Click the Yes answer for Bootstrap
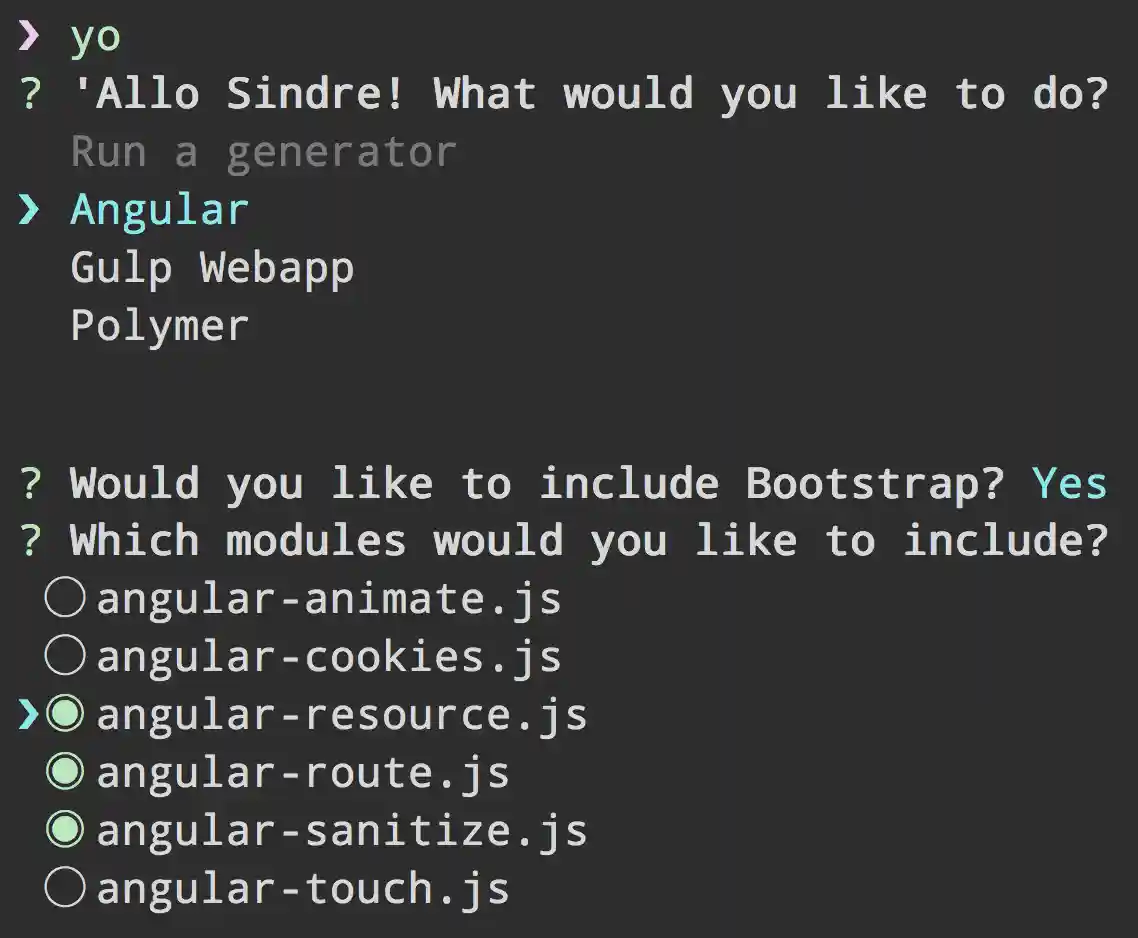This screenshot has width=1138, height=938. (x=1070, y=484)
